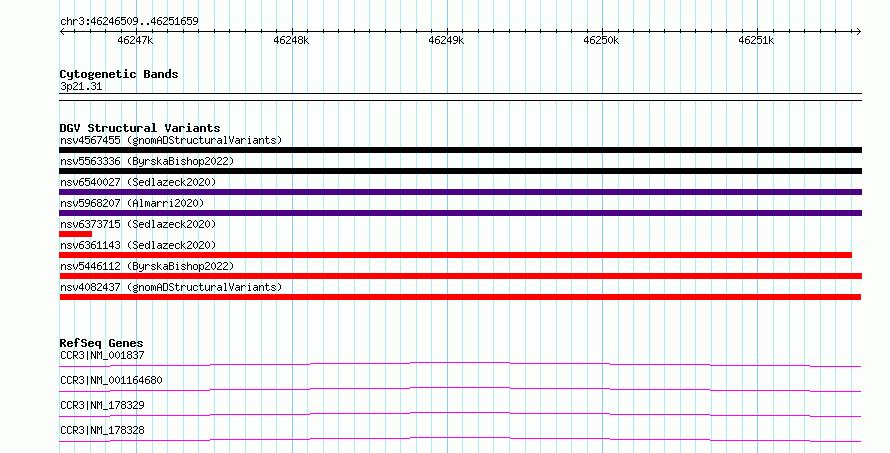Click label nsv6361143 (Sedlazeck2020)
This screenshot has width=890, height=453.
(x=138, y=245)
